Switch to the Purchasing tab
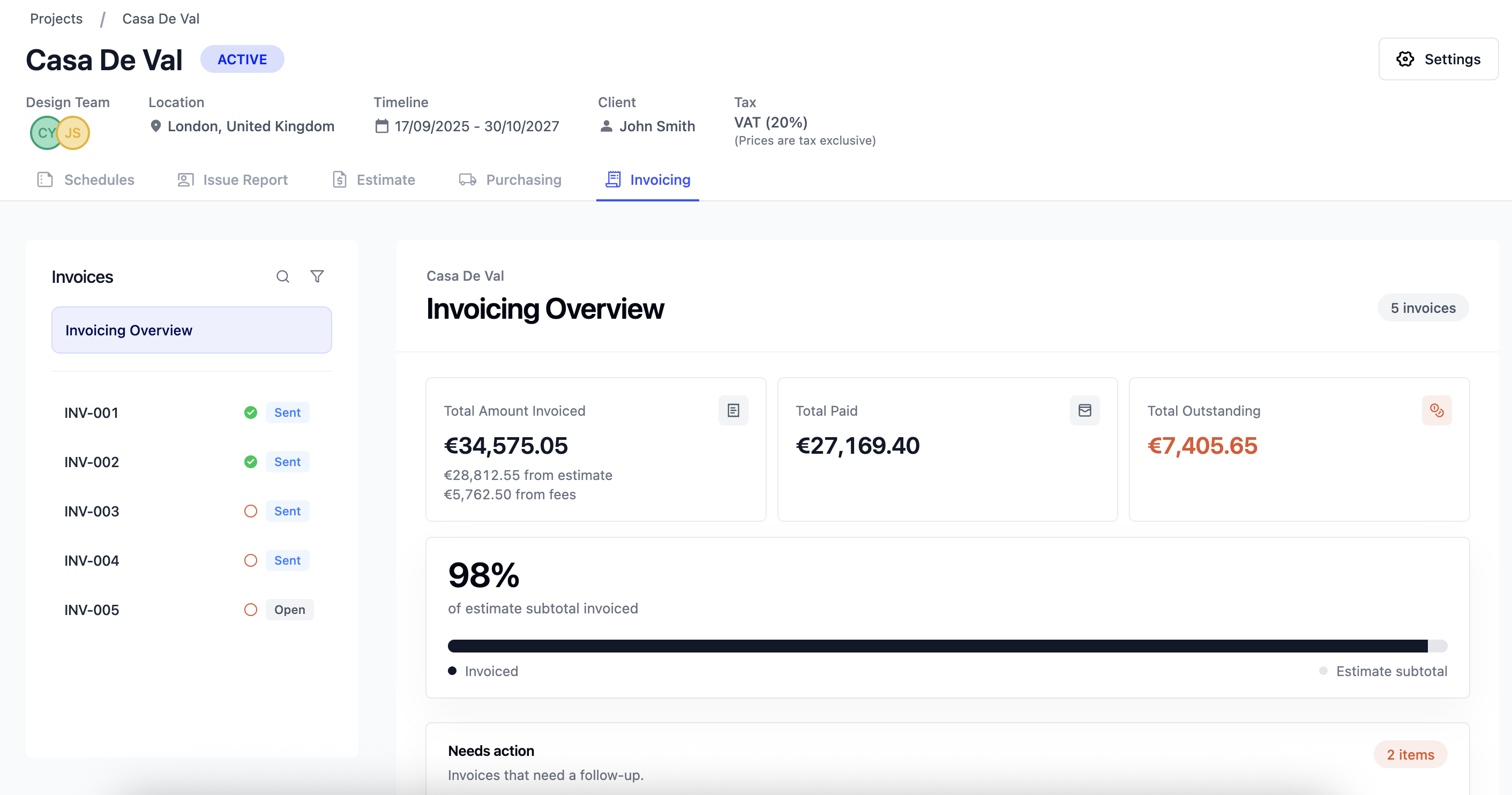The height and width of the screenshot is (795, 1512). pos(510,179)
